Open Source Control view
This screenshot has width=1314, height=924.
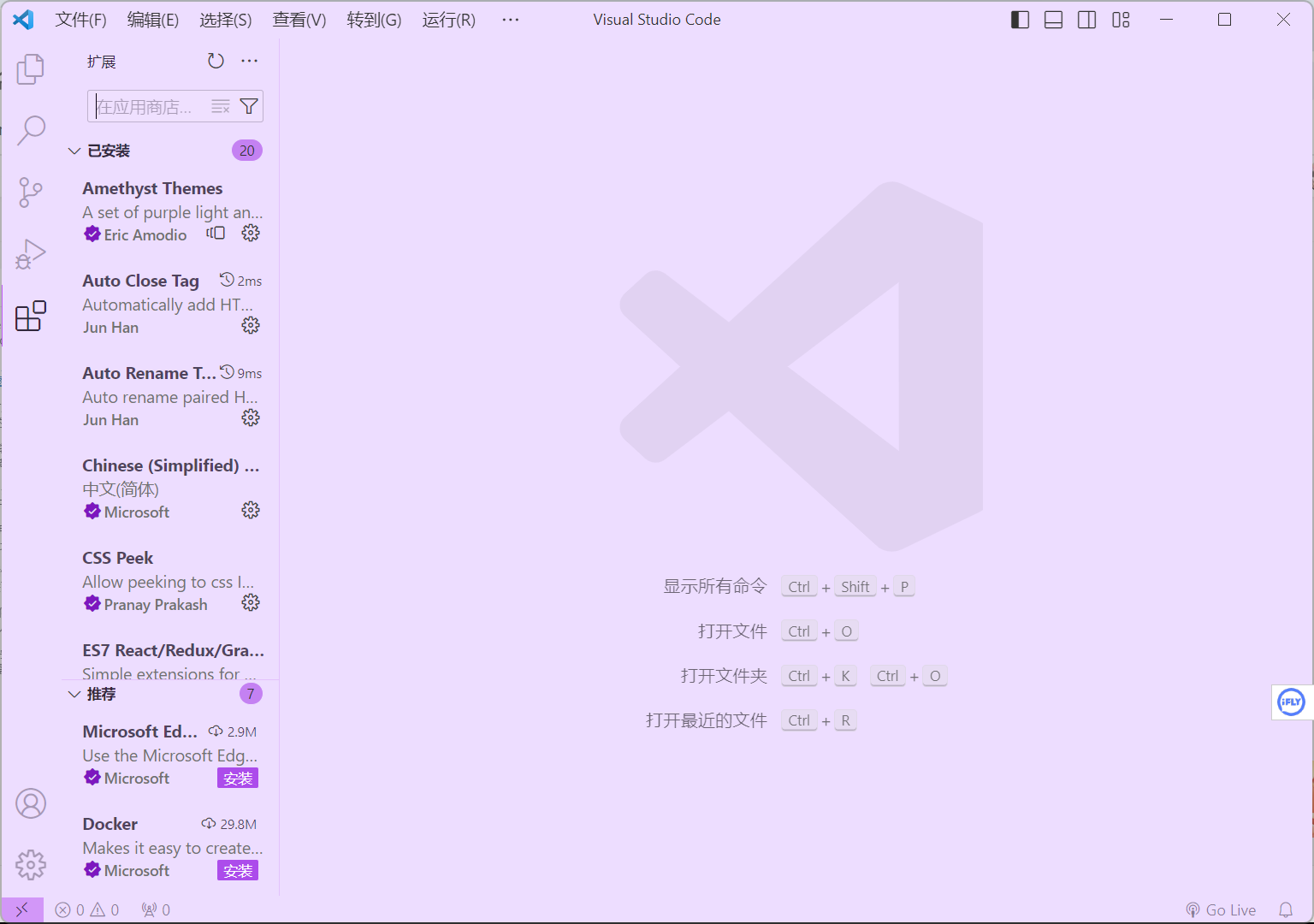tap(31, 192)
